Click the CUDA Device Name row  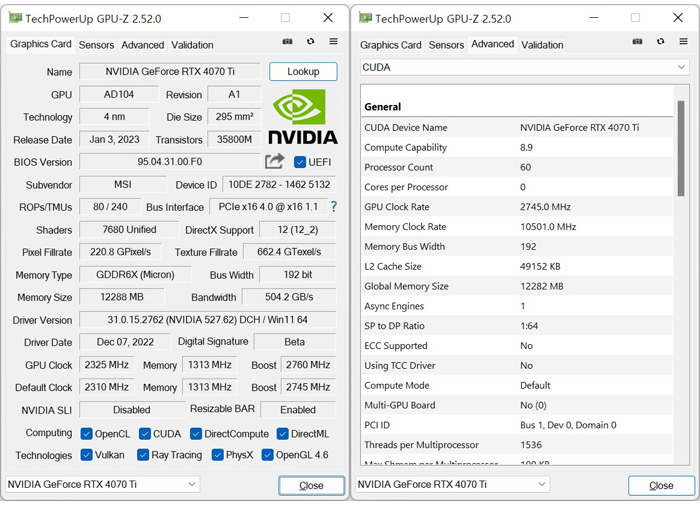[x=517, y=127]
